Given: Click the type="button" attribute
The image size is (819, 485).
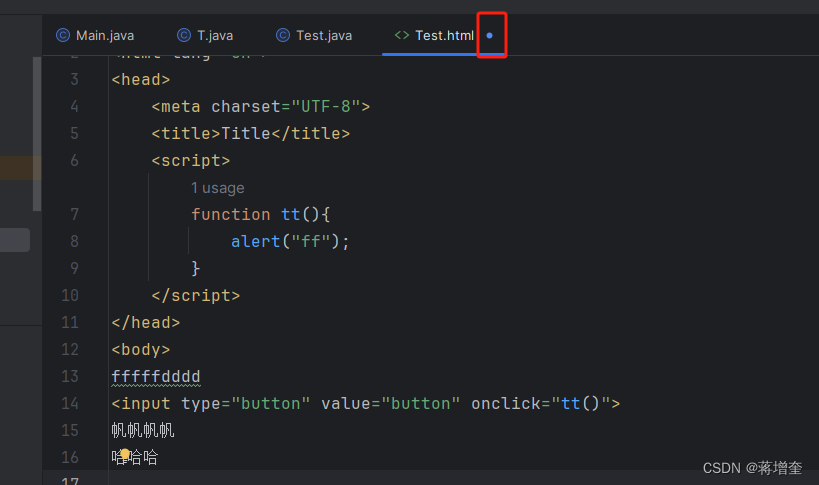Looking at the screenshot, I should pos(246,403).
